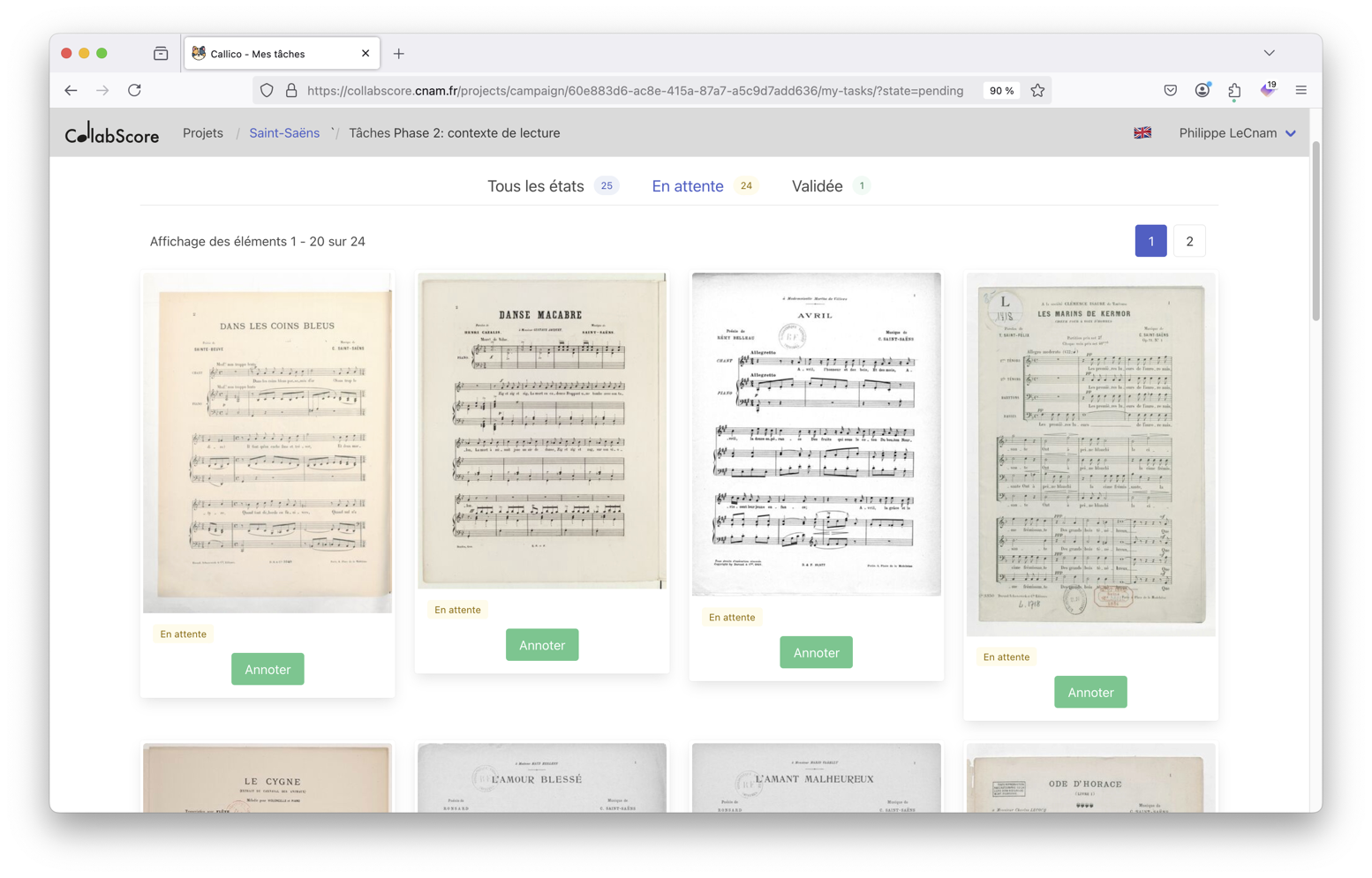Reset the 90 % zoom level

1001,90
